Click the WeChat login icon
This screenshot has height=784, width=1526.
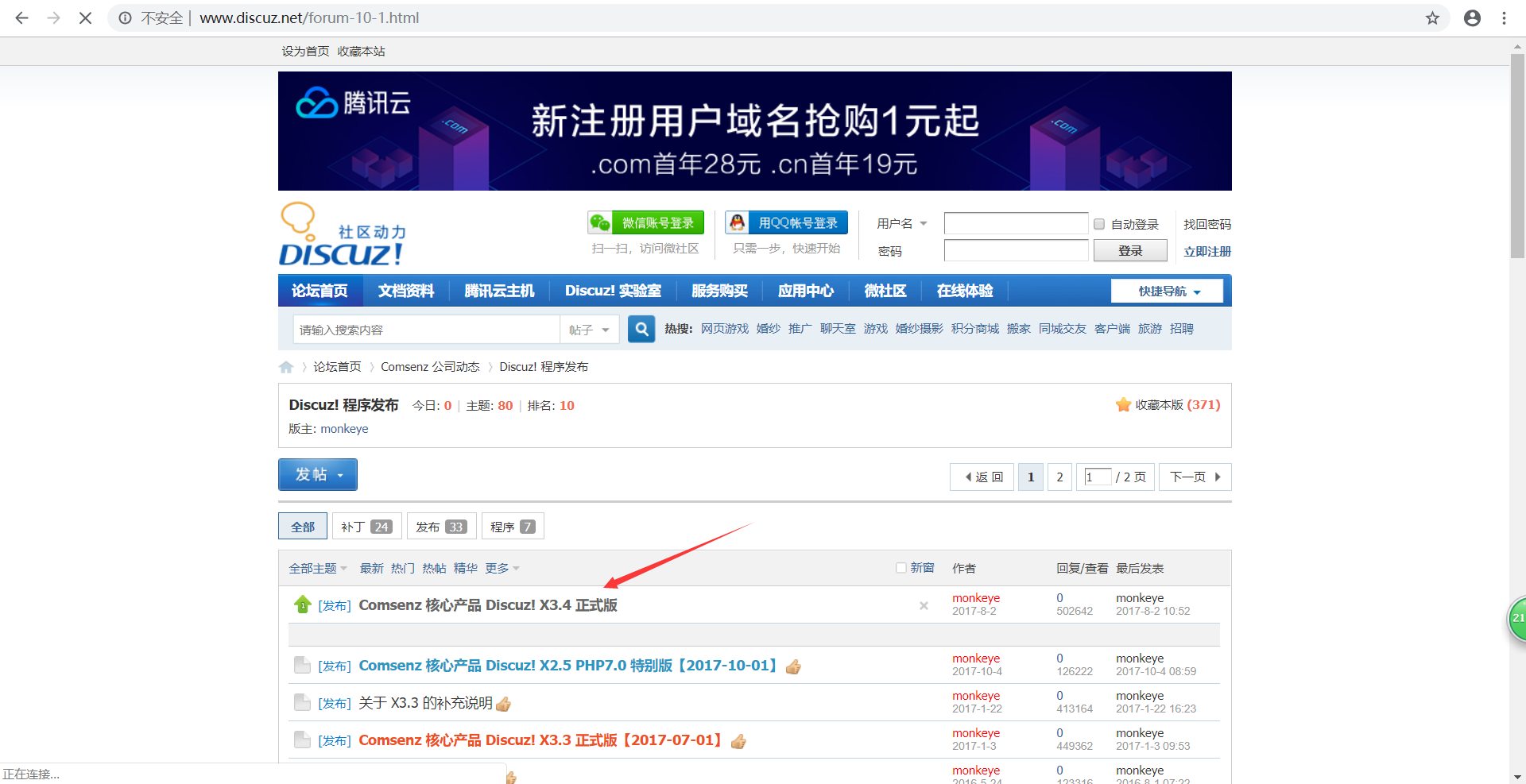(600, 222)
